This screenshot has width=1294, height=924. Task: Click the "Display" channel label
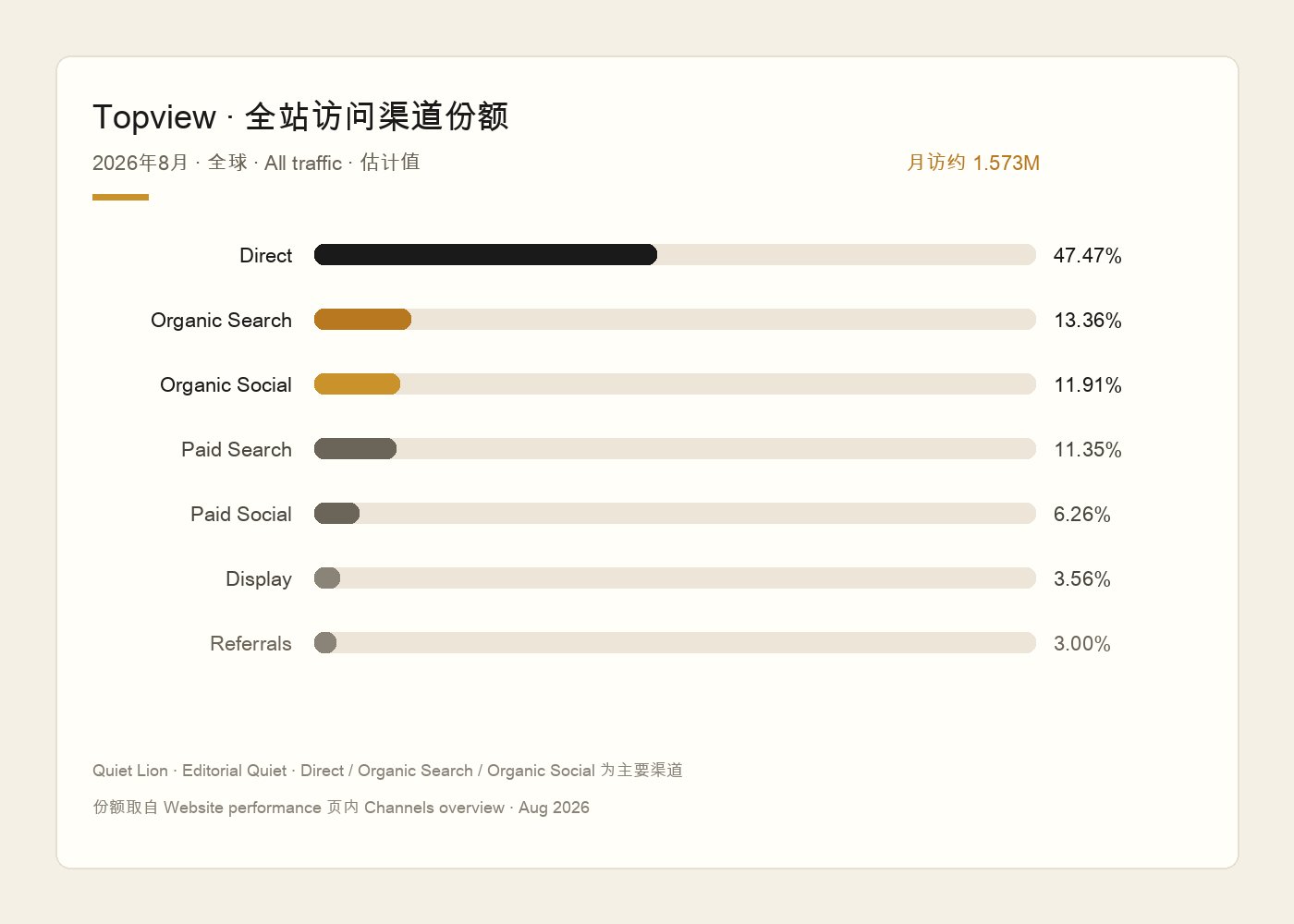259,579
